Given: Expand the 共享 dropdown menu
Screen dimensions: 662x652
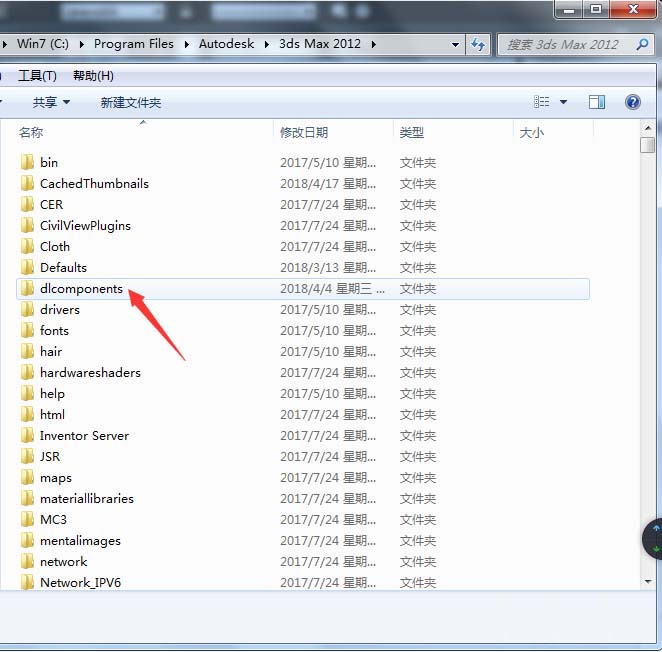Looking at the screenshot, I should click(x=66, y=102).
